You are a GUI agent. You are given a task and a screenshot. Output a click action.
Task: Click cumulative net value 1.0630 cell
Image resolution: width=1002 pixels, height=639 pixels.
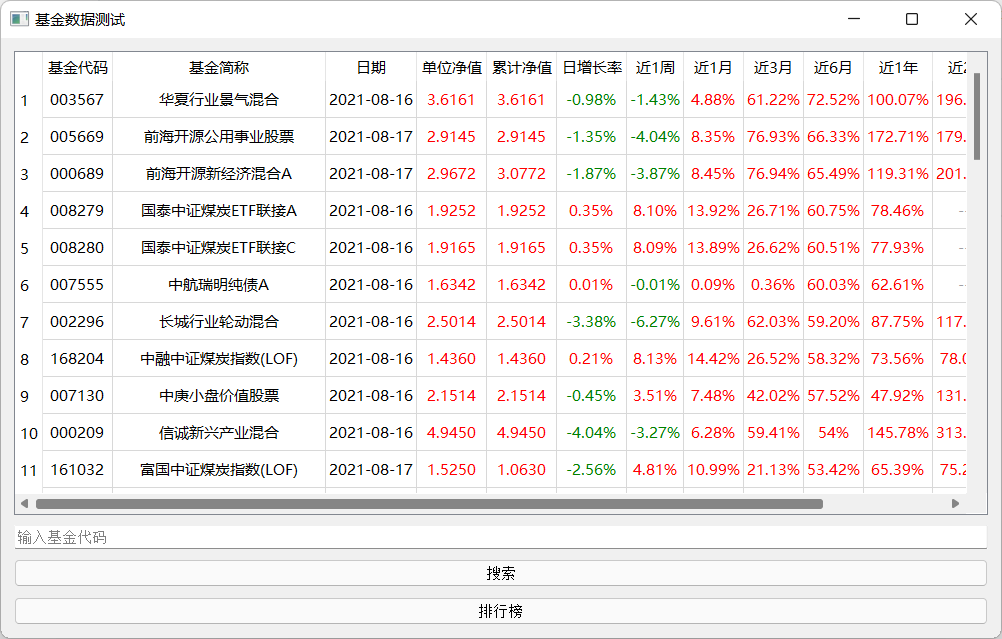point(521,470)
